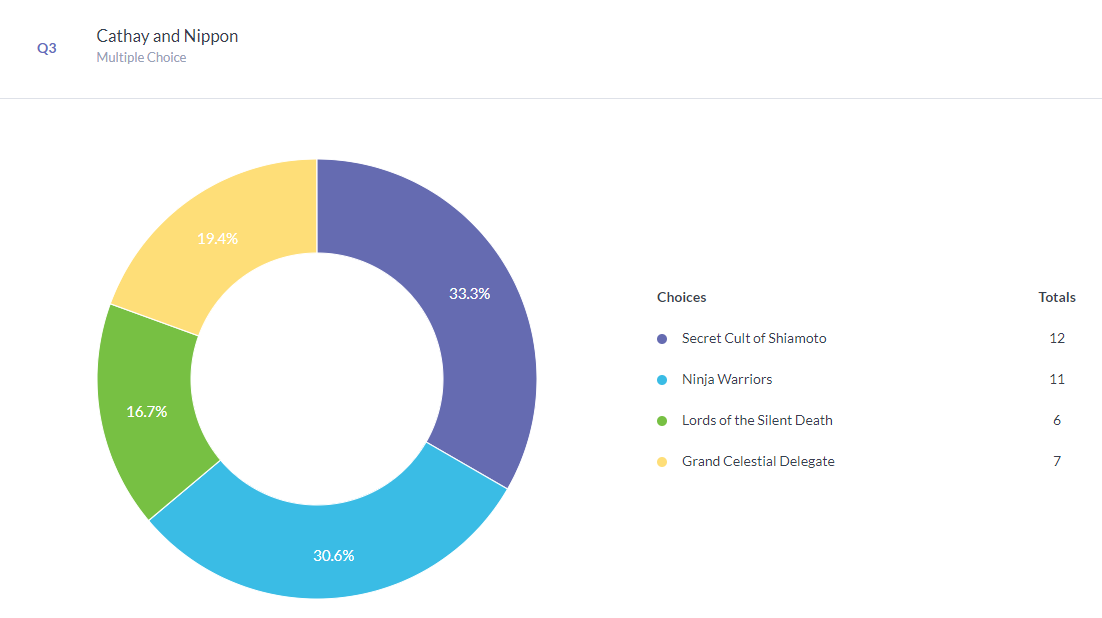Screen dimensions: 1102x618
Task: Click the total count 11 for Ninja Warriors
Action: point(1057,379)
